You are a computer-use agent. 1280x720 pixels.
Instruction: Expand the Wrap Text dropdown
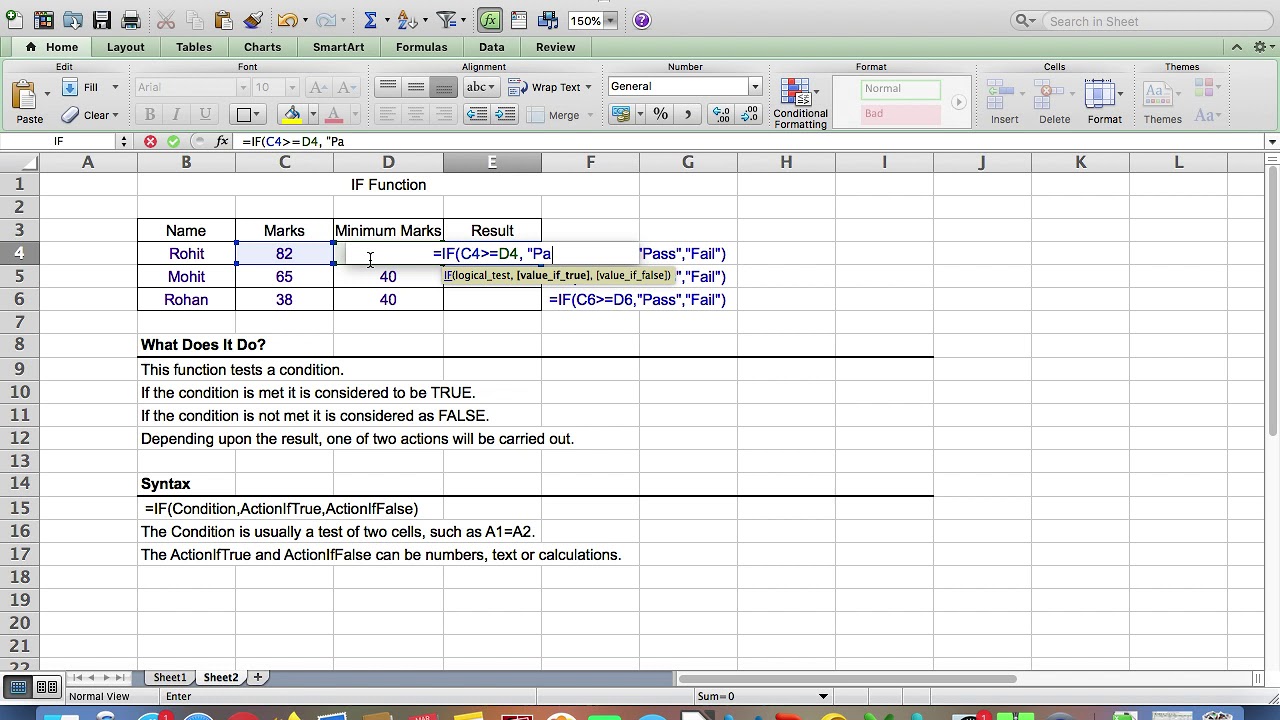point(588,87)
